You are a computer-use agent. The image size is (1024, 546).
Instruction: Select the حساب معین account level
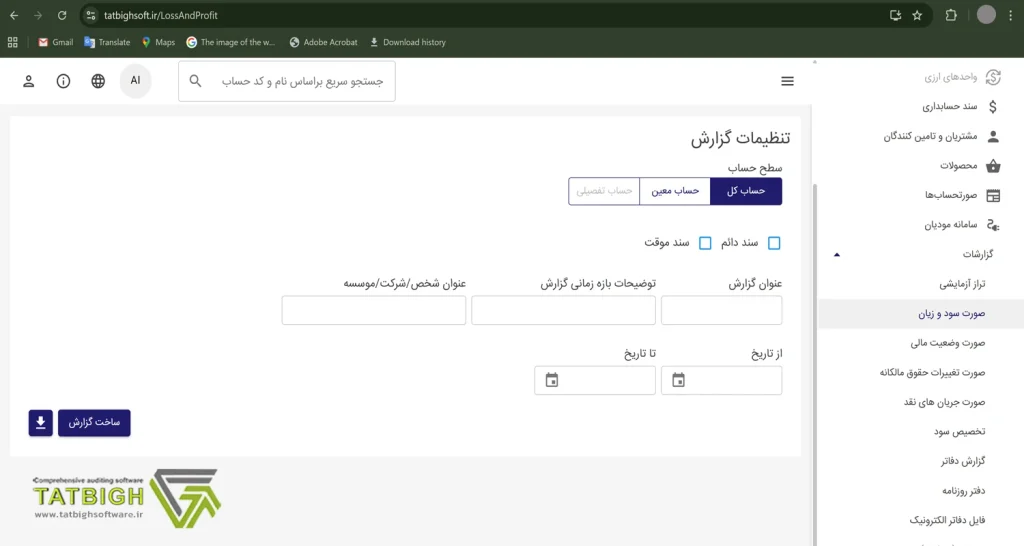tap(675, 191)
